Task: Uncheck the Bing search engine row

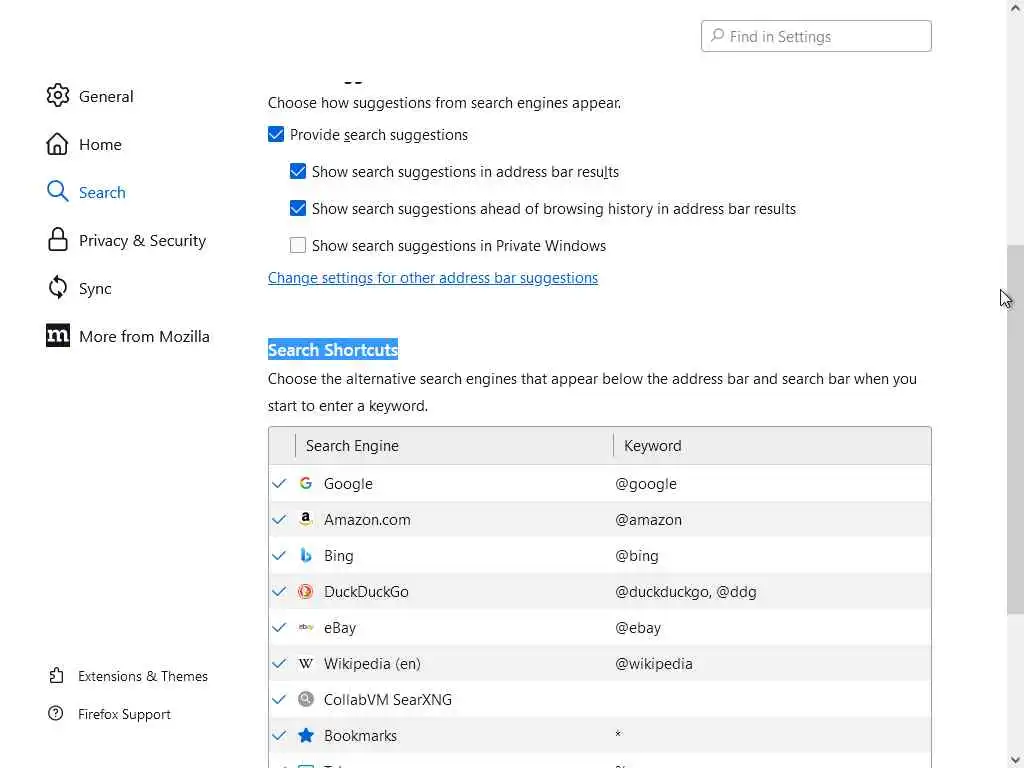Action: tap(279, 555)
